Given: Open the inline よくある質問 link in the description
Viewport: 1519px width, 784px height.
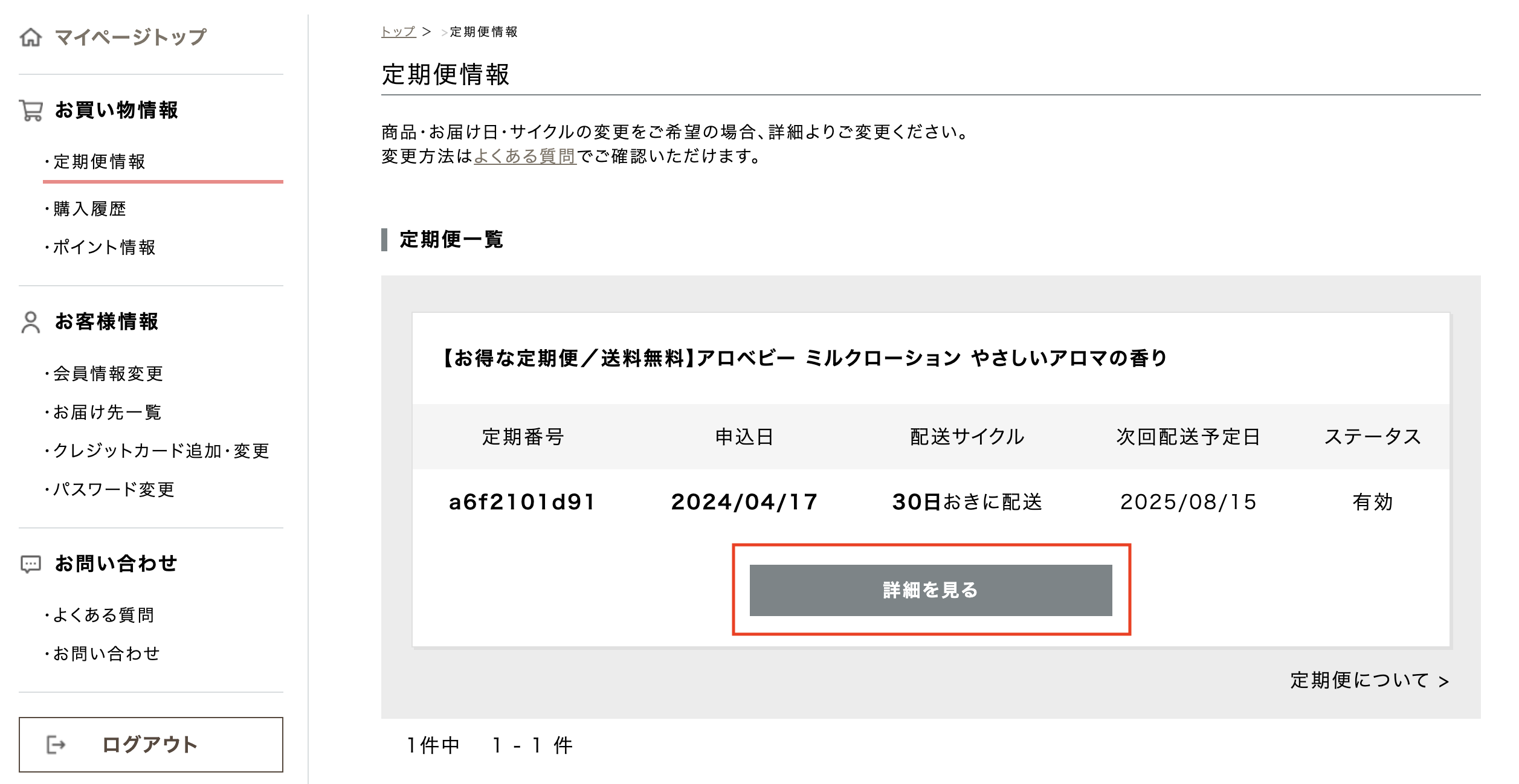Looking at the screenshot, I should point(524,156).
